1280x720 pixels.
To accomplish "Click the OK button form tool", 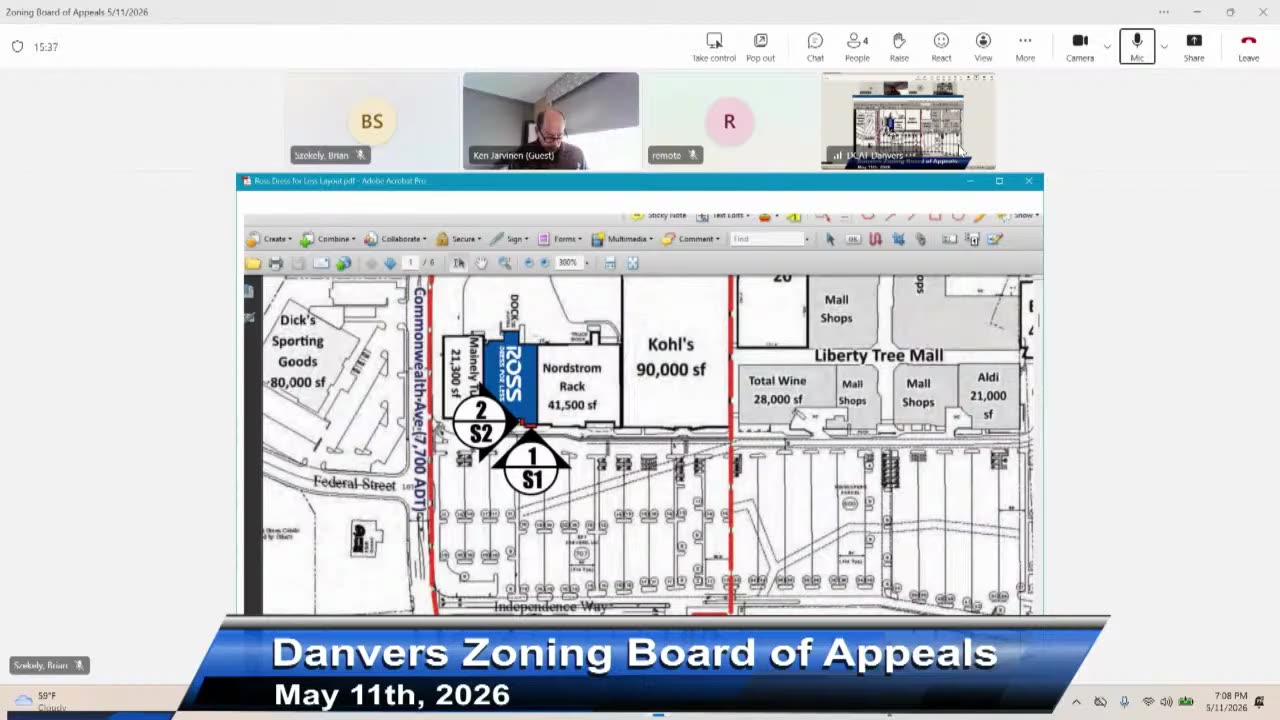I will [x=853, y=239].
